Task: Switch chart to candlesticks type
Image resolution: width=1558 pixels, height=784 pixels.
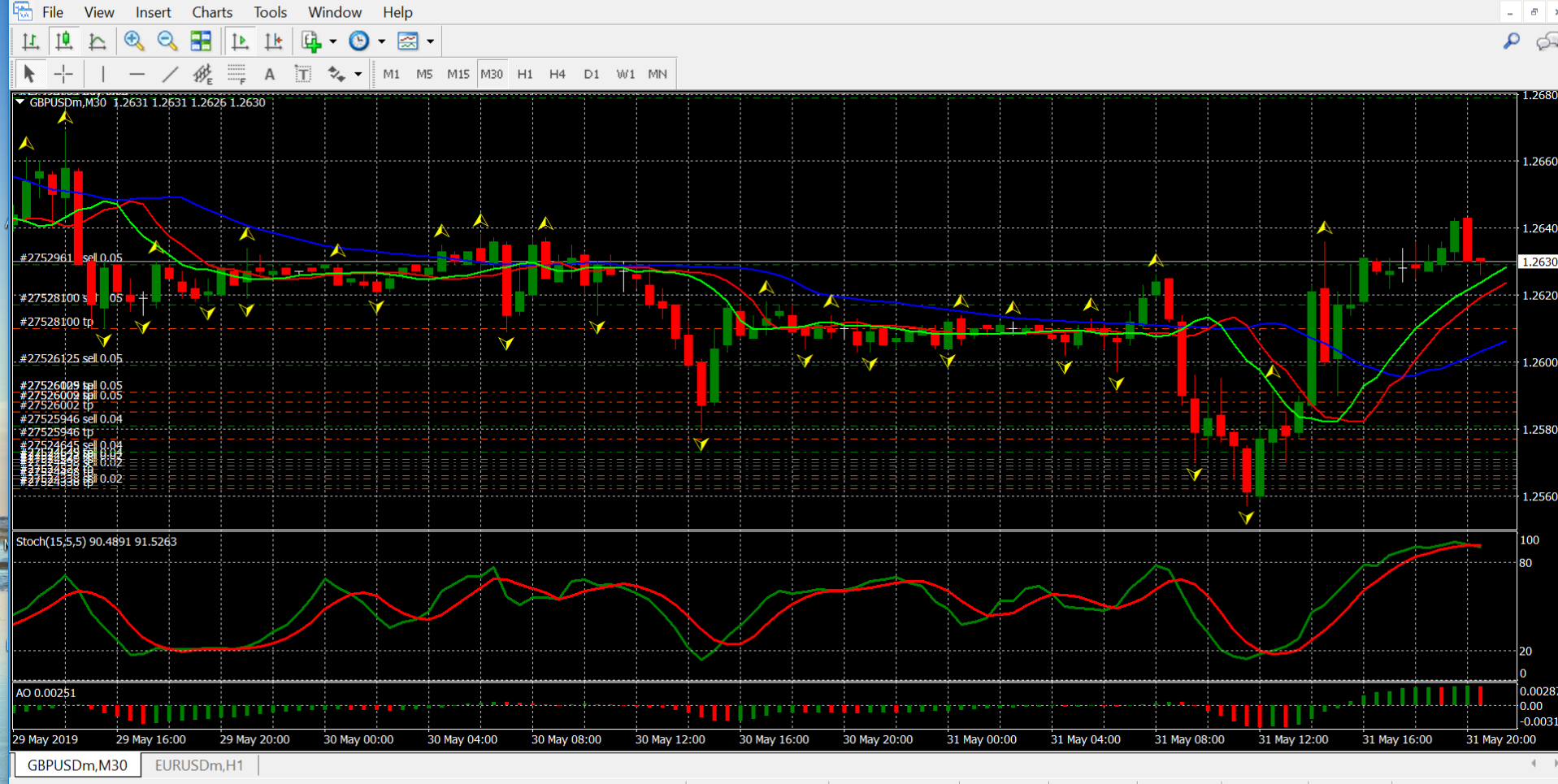Action: tap(63, 41)
